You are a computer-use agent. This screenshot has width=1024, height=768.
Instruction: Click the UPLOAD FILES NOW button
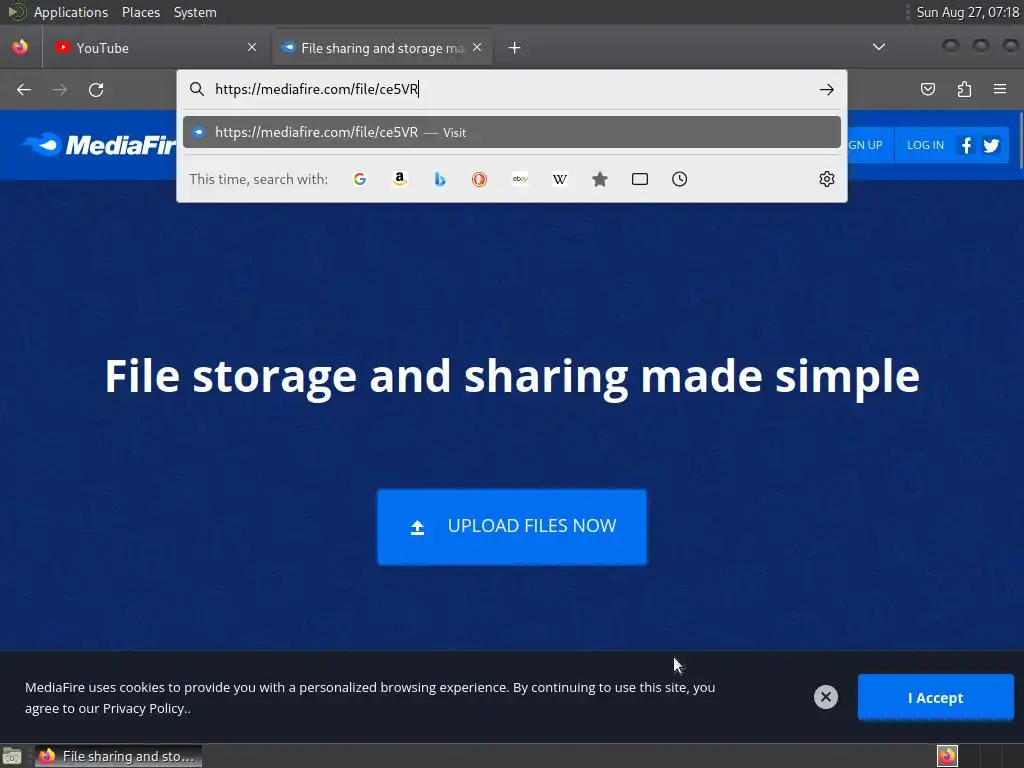(x=512, y=526)
